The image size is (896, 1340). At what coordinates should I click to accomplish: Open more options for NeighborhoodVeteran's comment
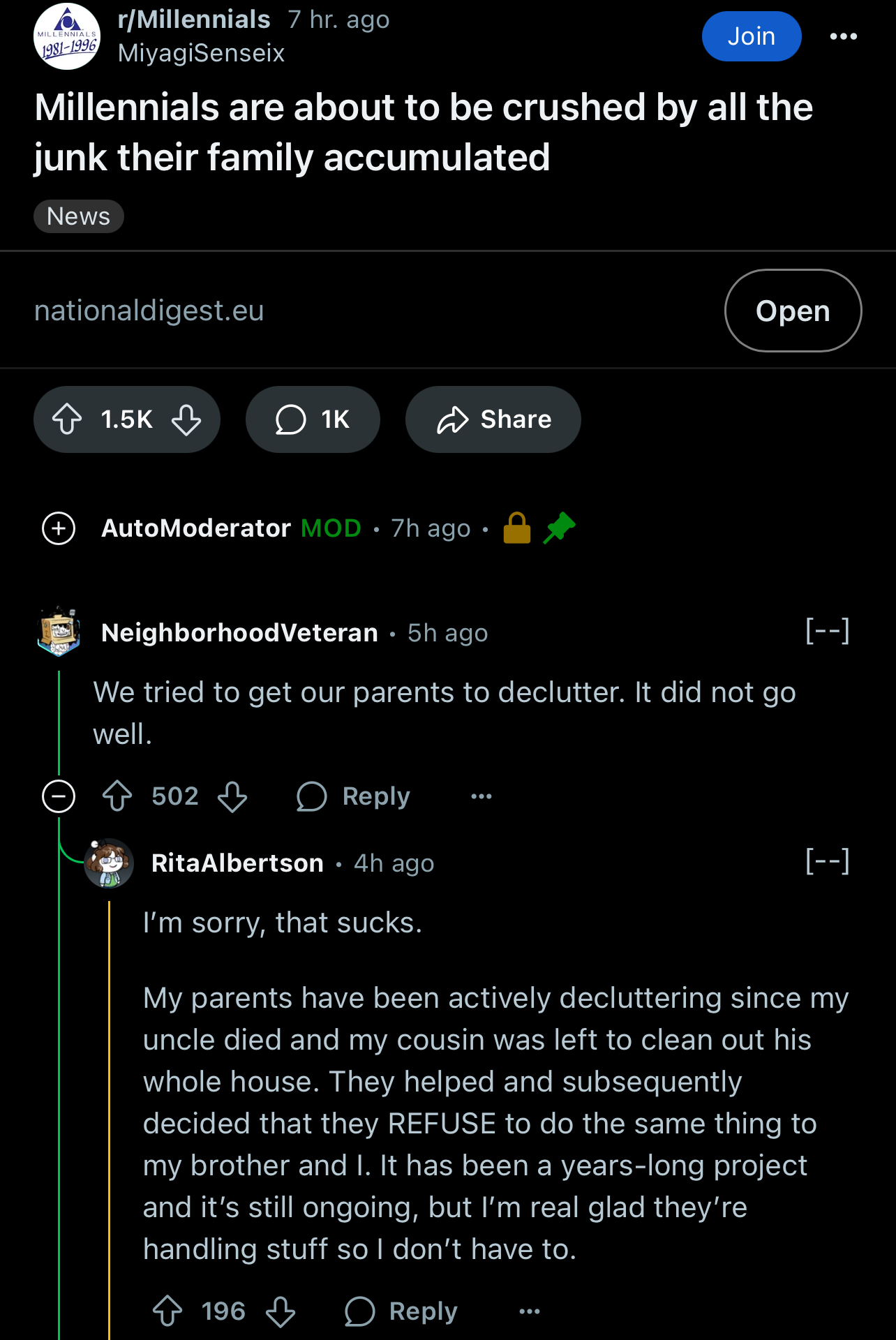tap(481, 796)
